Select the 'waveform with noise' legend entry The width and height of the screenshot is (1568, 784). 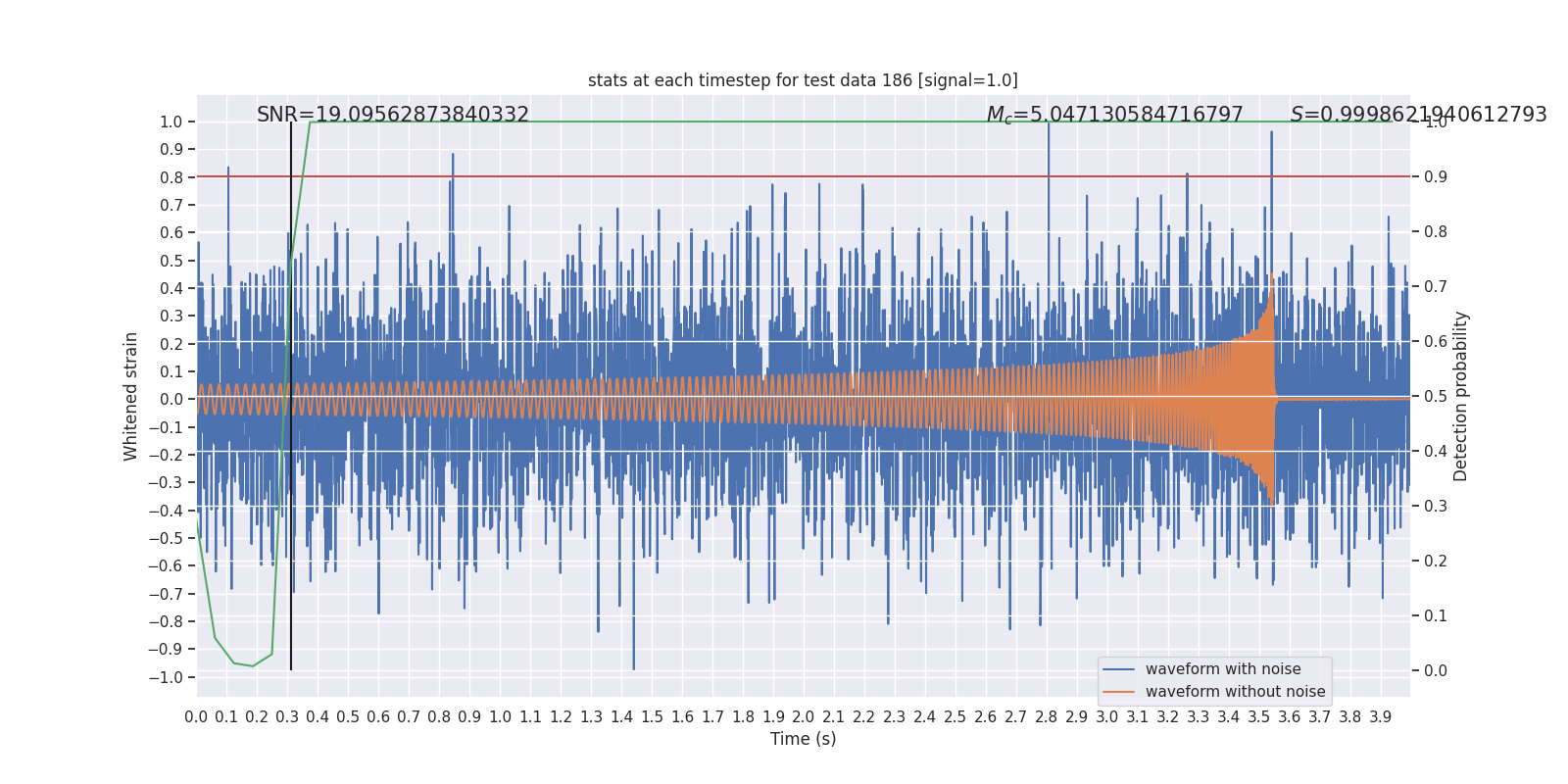[x=1223, y=669]
